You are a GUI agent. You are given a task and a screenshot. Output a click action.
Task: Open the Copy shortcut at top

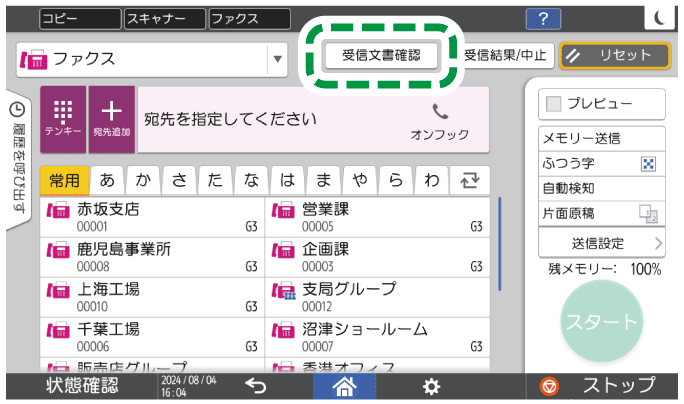(80, 19)
